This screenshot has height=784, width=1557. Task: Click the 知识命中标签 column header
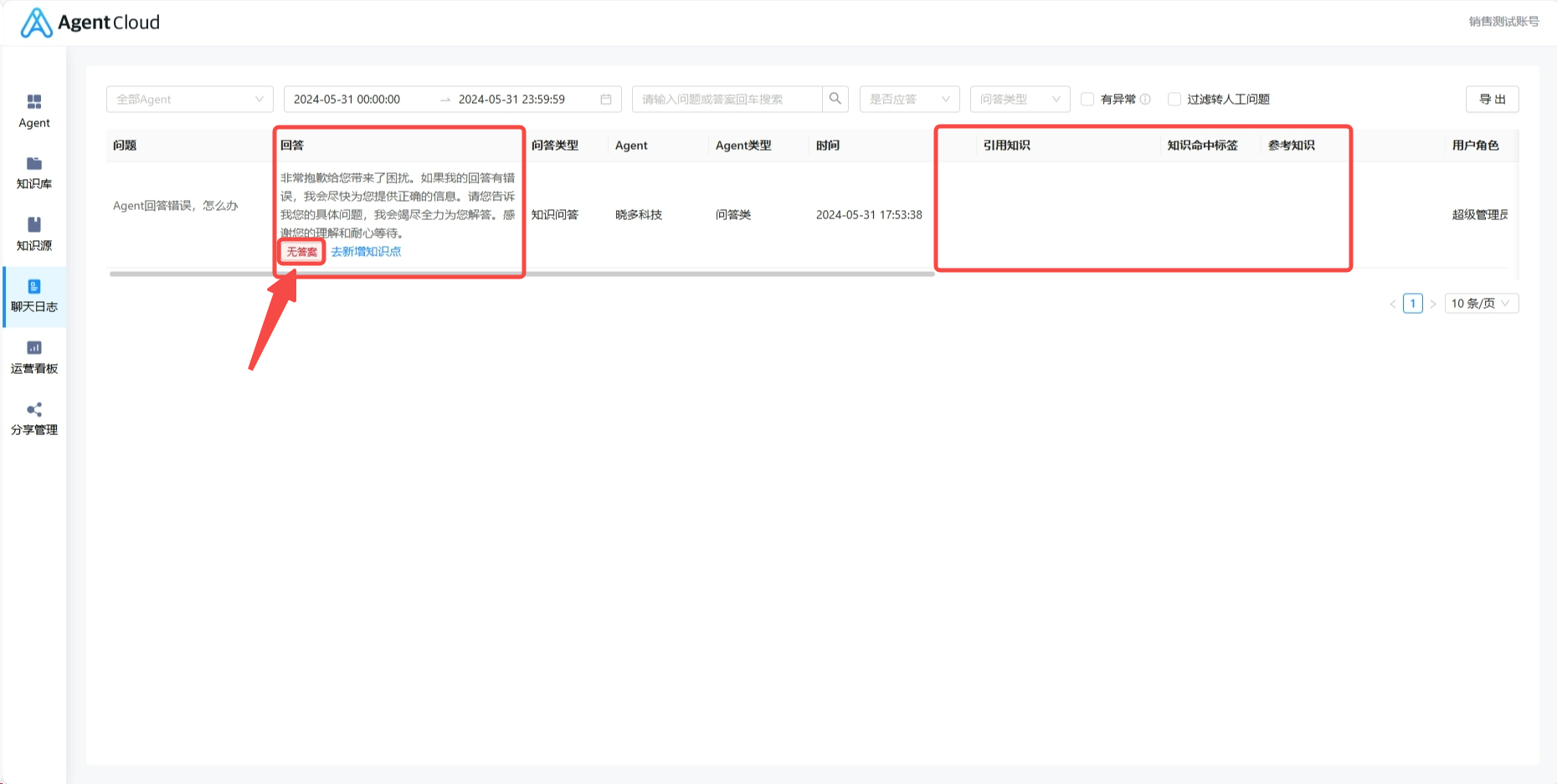click(x=1203, y=145)
